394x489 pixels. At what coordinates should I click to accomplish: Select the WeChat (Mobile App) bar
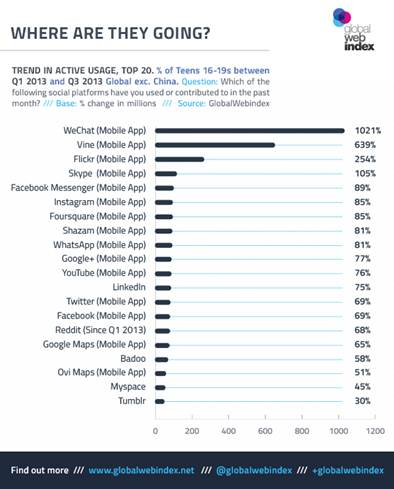[x=250, y=131]
